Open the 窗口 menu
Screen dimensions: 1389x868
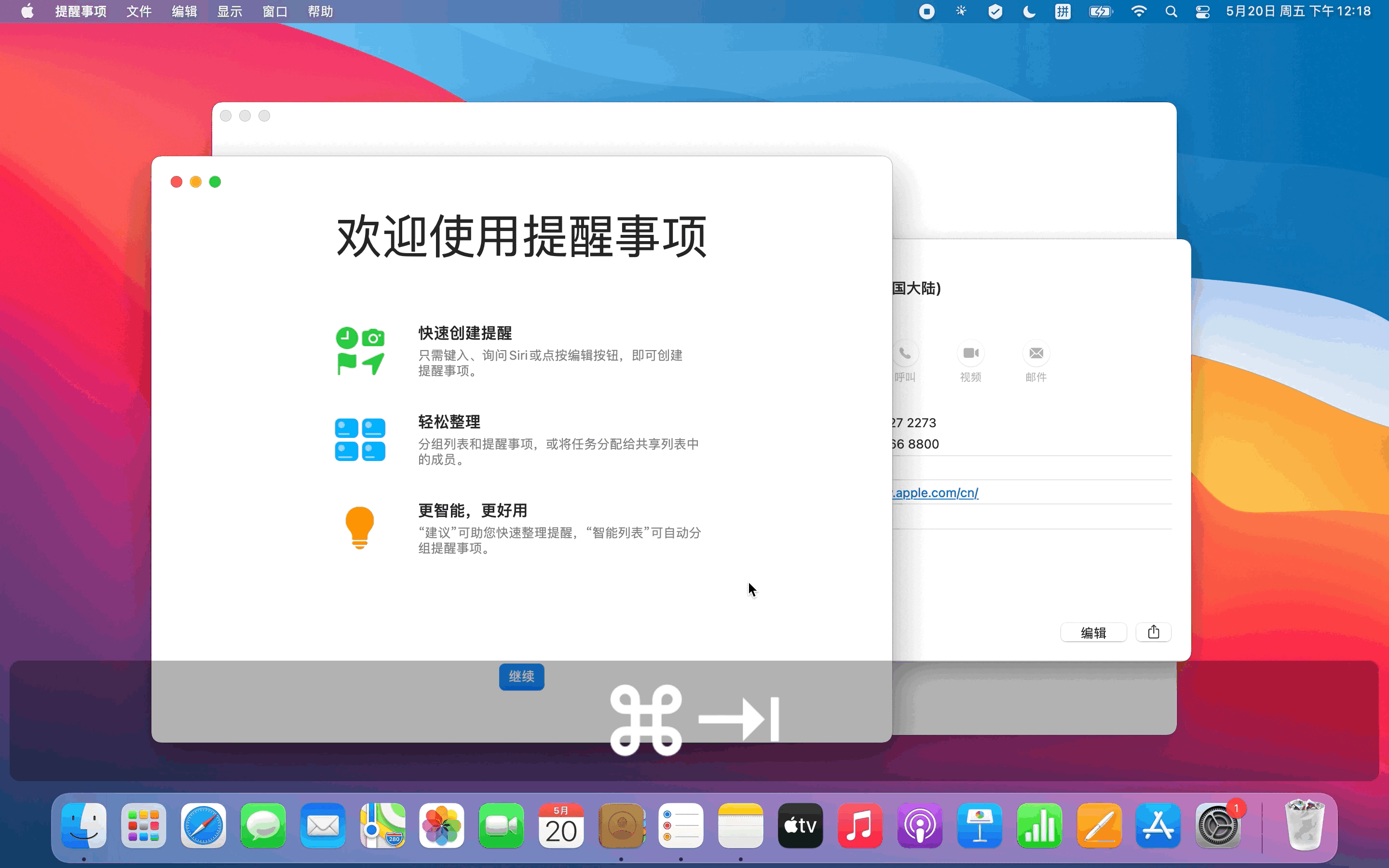275,12
